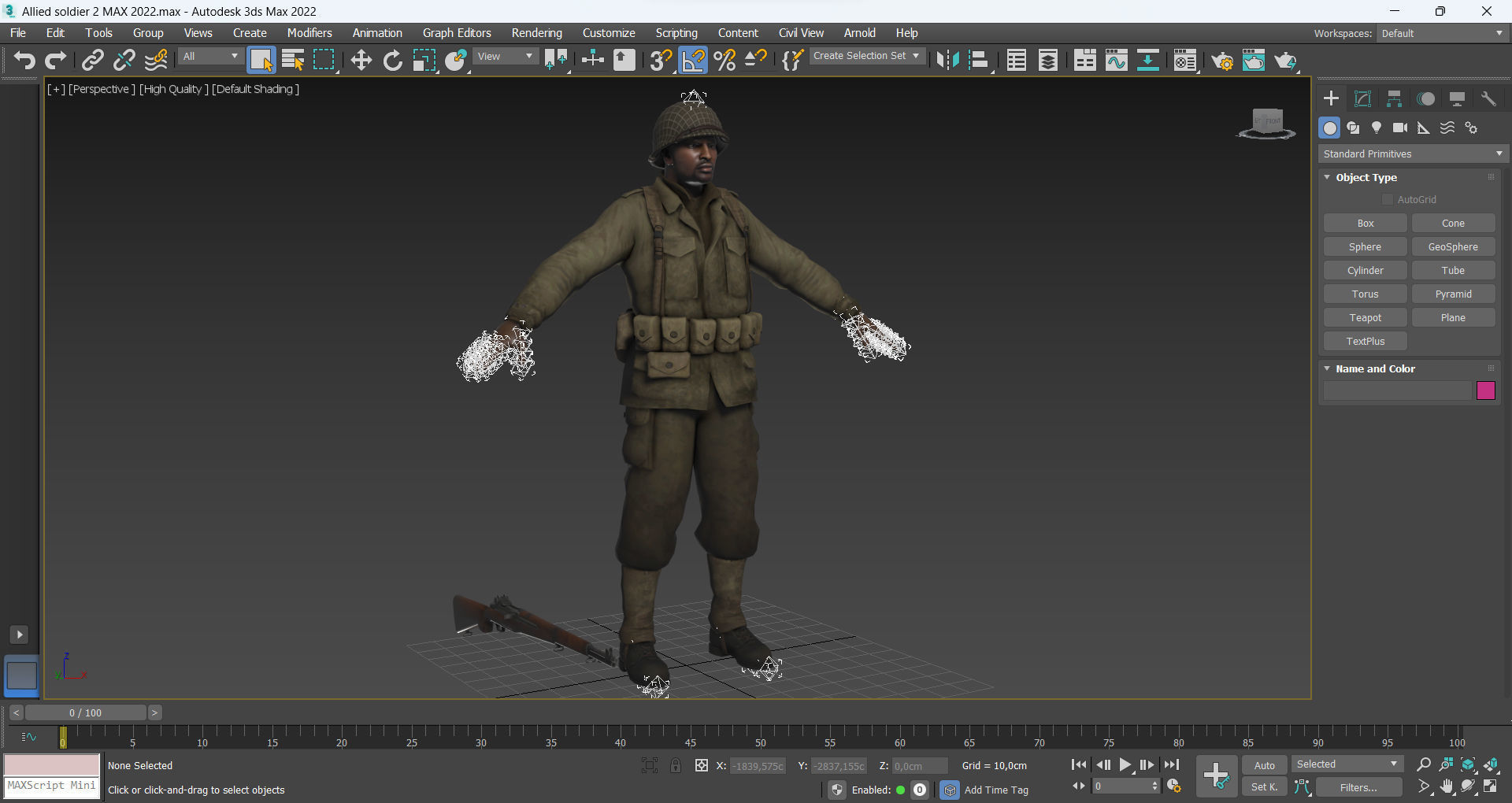
Task: Toggle Percent Snap button
Action: (x=725, y=61)
